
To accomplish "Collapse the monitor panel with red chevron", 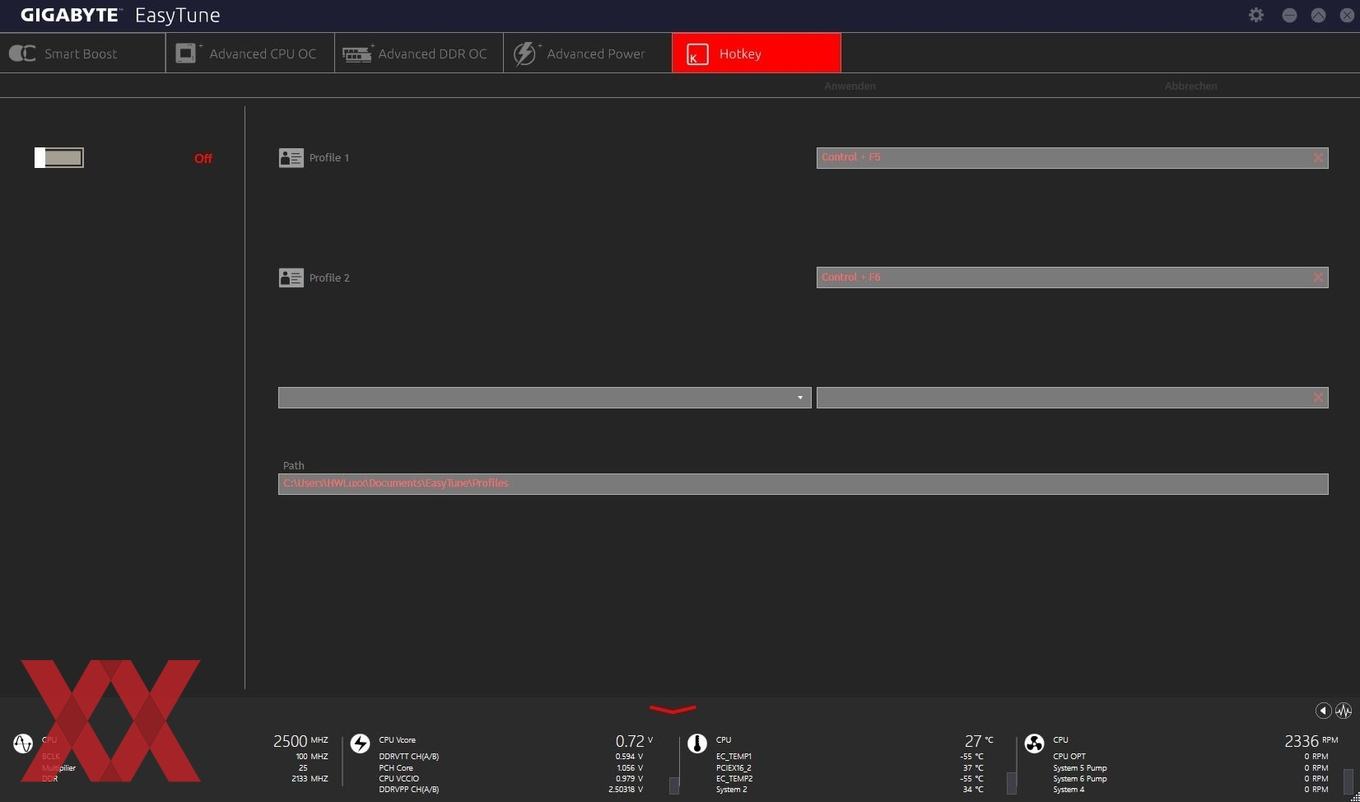I will click(x=673, y=710).
